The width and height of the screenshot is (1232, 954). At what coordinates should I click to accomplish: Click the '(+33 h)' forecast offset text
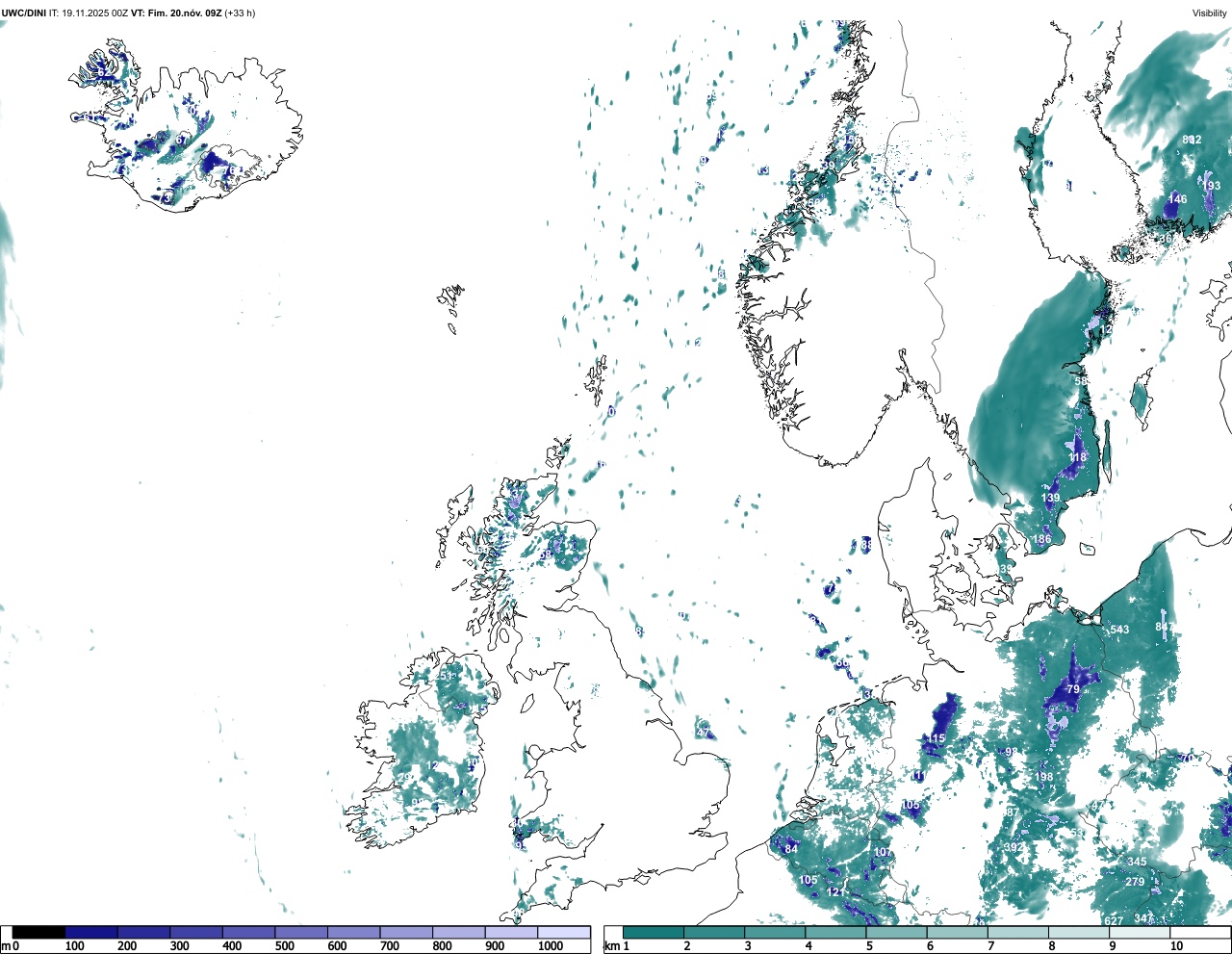pos(240,13)
